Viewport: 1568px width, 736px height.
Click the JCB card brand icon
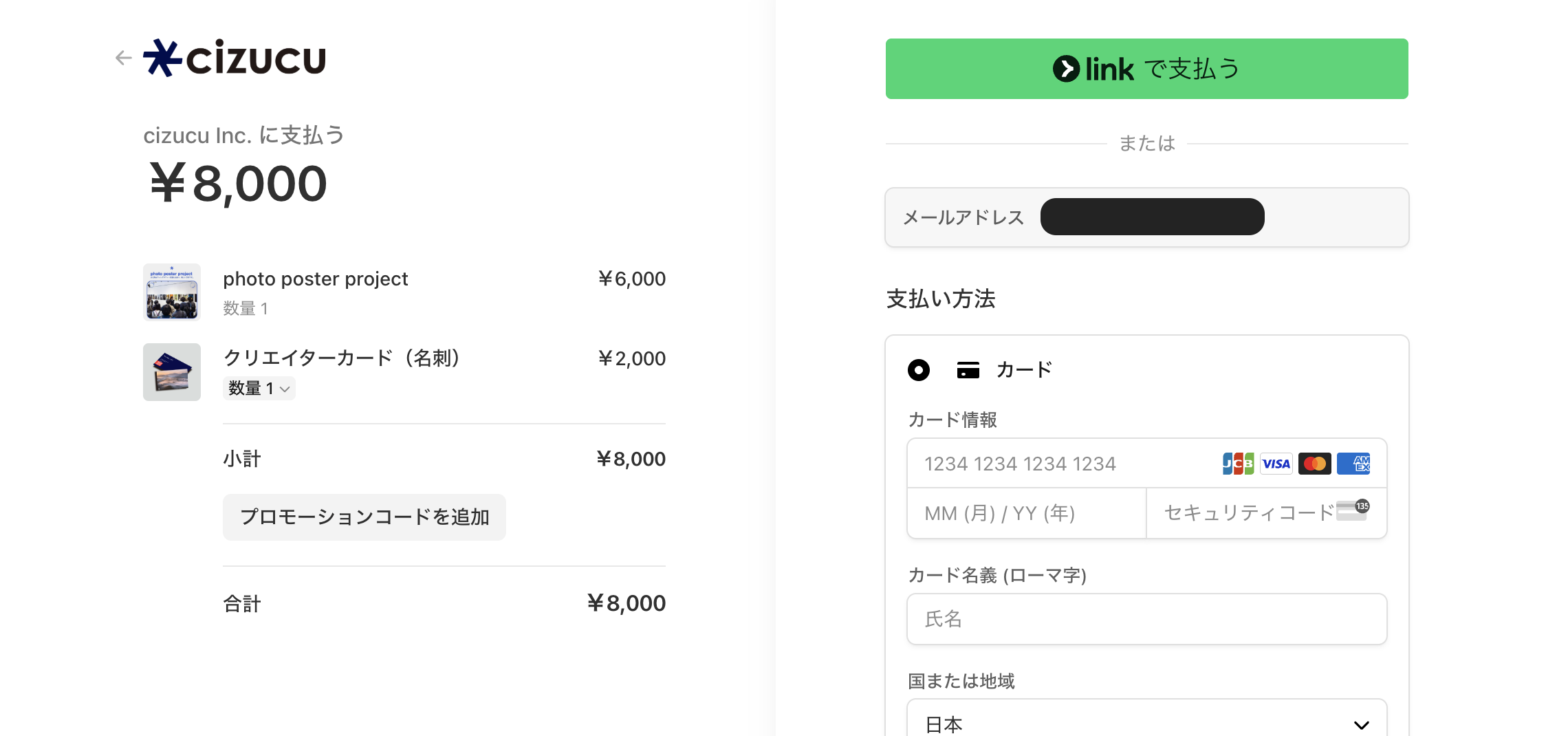pyautogui.click(x=1238, y=464)
